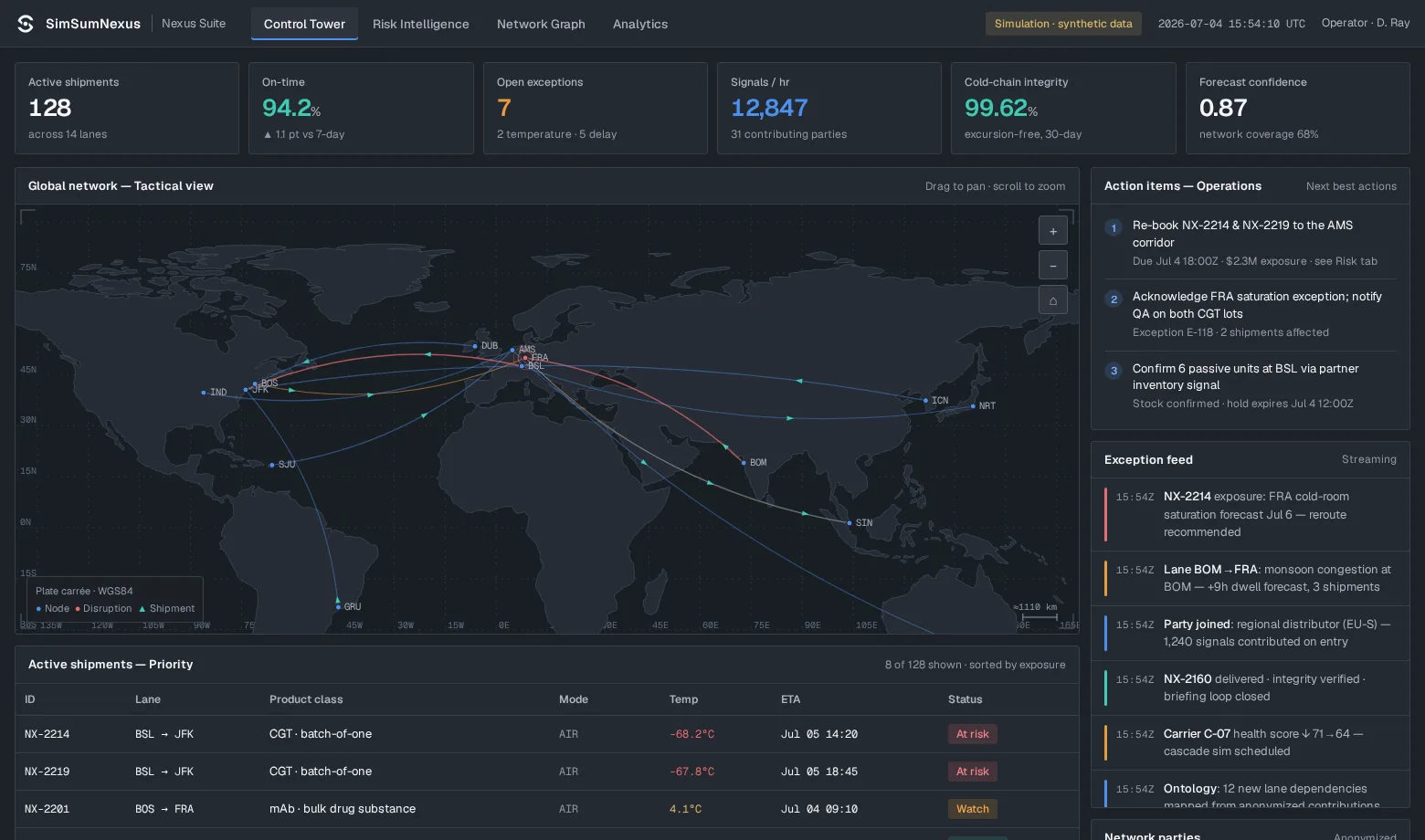Select the NX-2219 shipment row
1425x840 pixels.
coord(547,772)
